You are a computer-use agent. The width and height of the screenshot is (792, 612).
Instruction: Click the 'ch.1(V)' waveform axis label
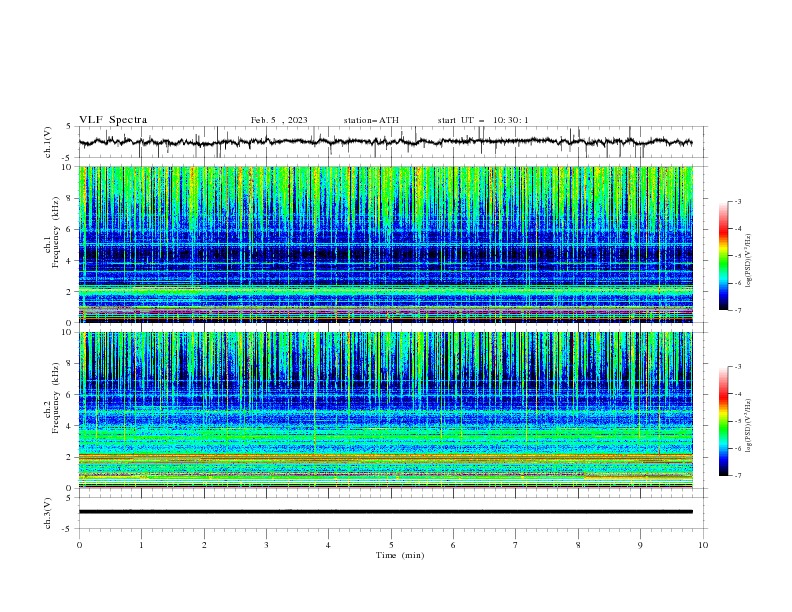pyautogui.click(x=48, y=142)
